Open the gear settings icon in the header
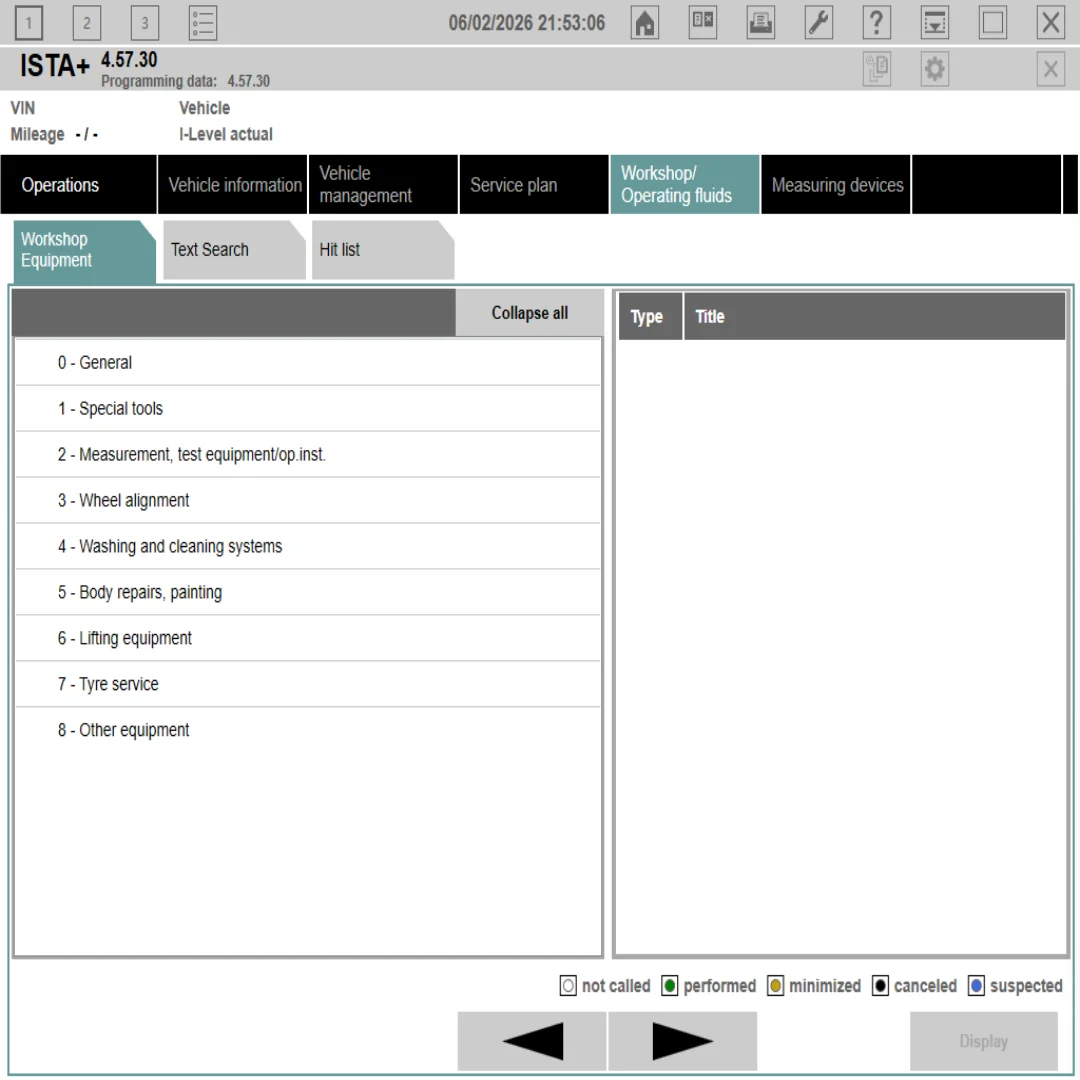 click(x=935, y=69)
